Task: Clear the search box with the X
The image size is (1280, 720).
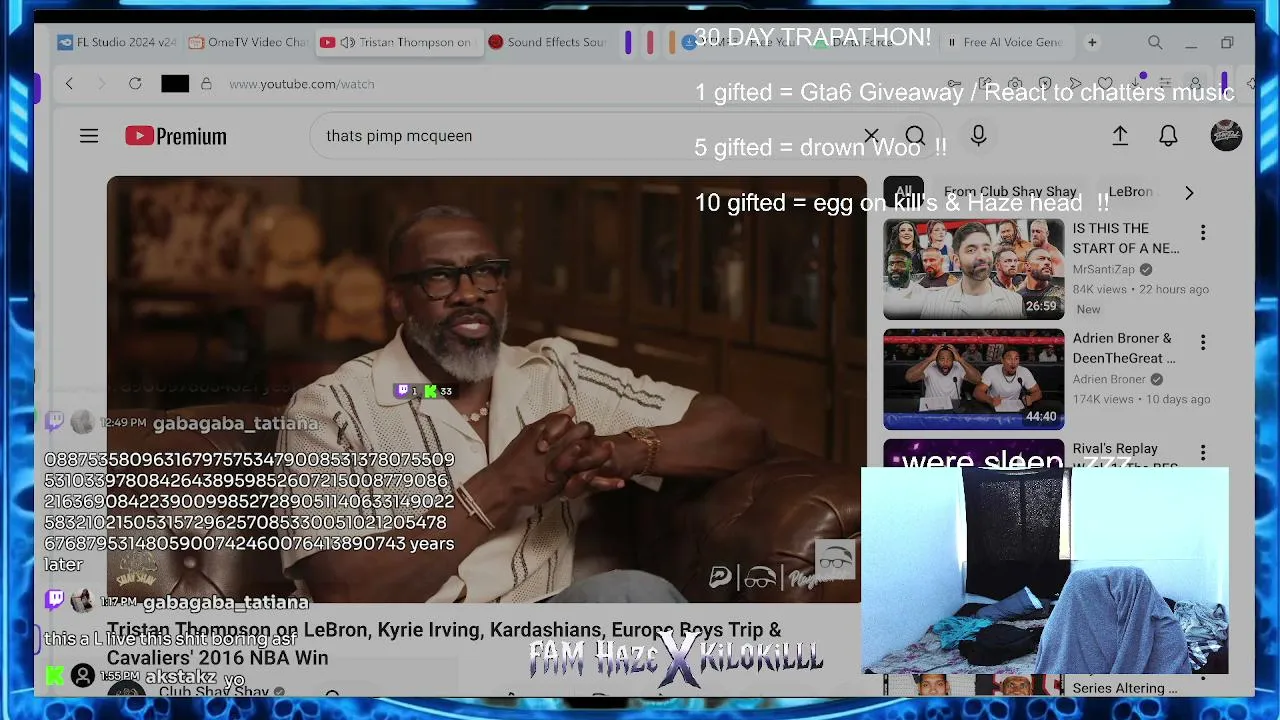Action: tap(871, 136)
